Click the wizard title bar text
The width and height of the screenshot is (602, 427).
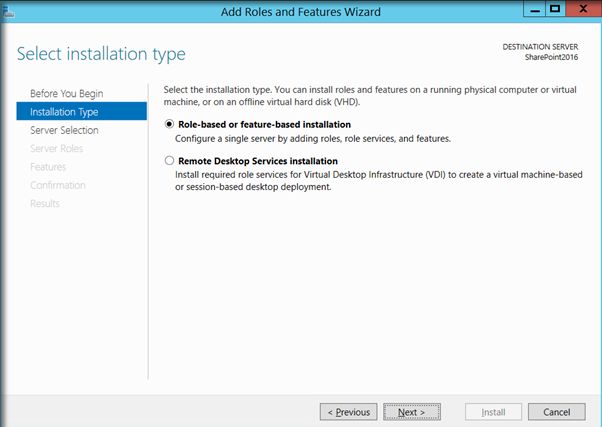point(300,11)
